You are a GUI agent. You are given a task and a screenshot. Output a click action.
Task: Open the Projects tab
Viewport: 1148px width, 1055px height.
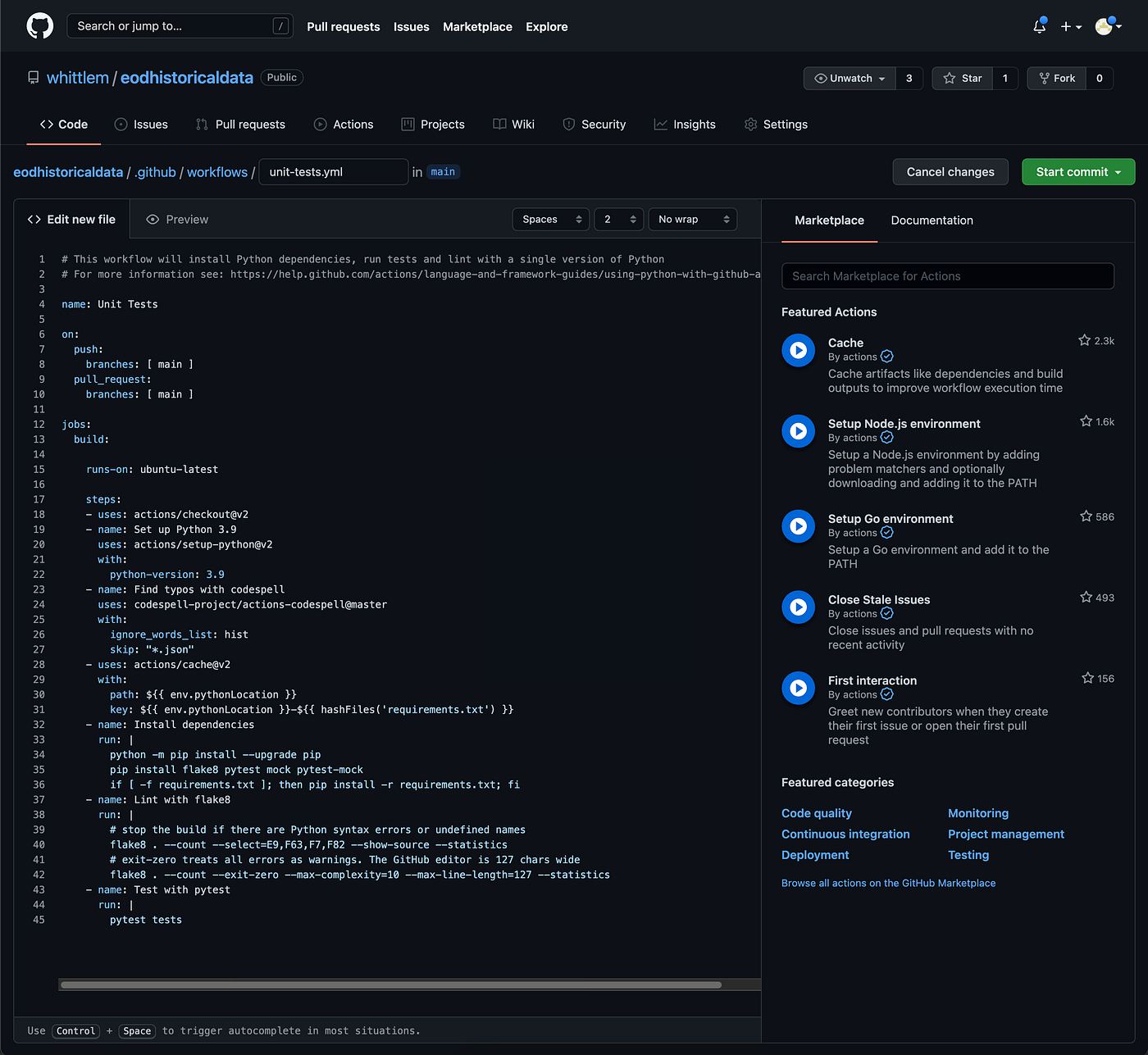coord(433,125)
